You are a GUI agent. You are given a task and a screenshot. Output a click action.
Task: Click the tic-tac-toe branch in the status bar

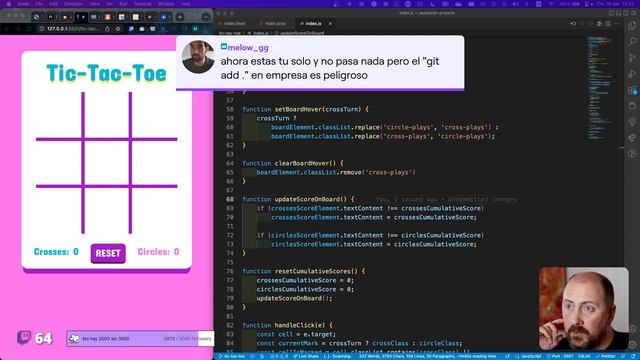(232, 356)
